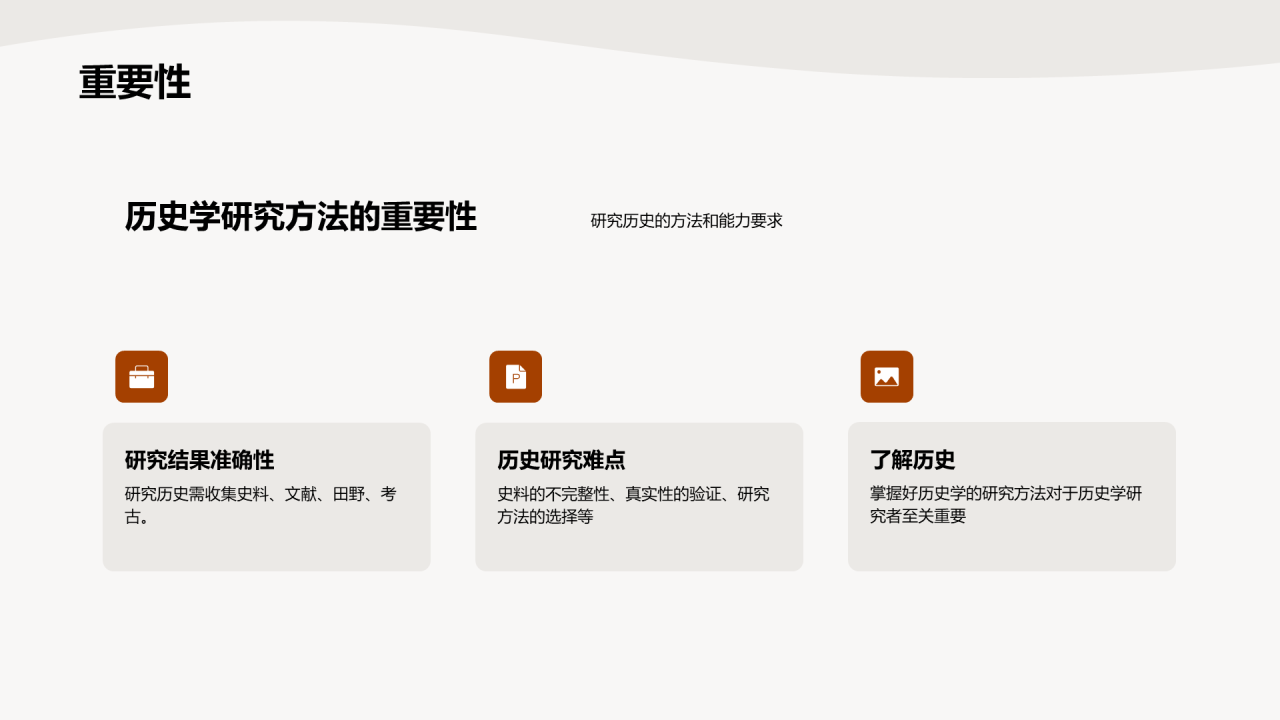Viewport: 1280px width, 720px height.
Task: Click the empty bottom area of the 了解历史 card
Action: 1011,550
